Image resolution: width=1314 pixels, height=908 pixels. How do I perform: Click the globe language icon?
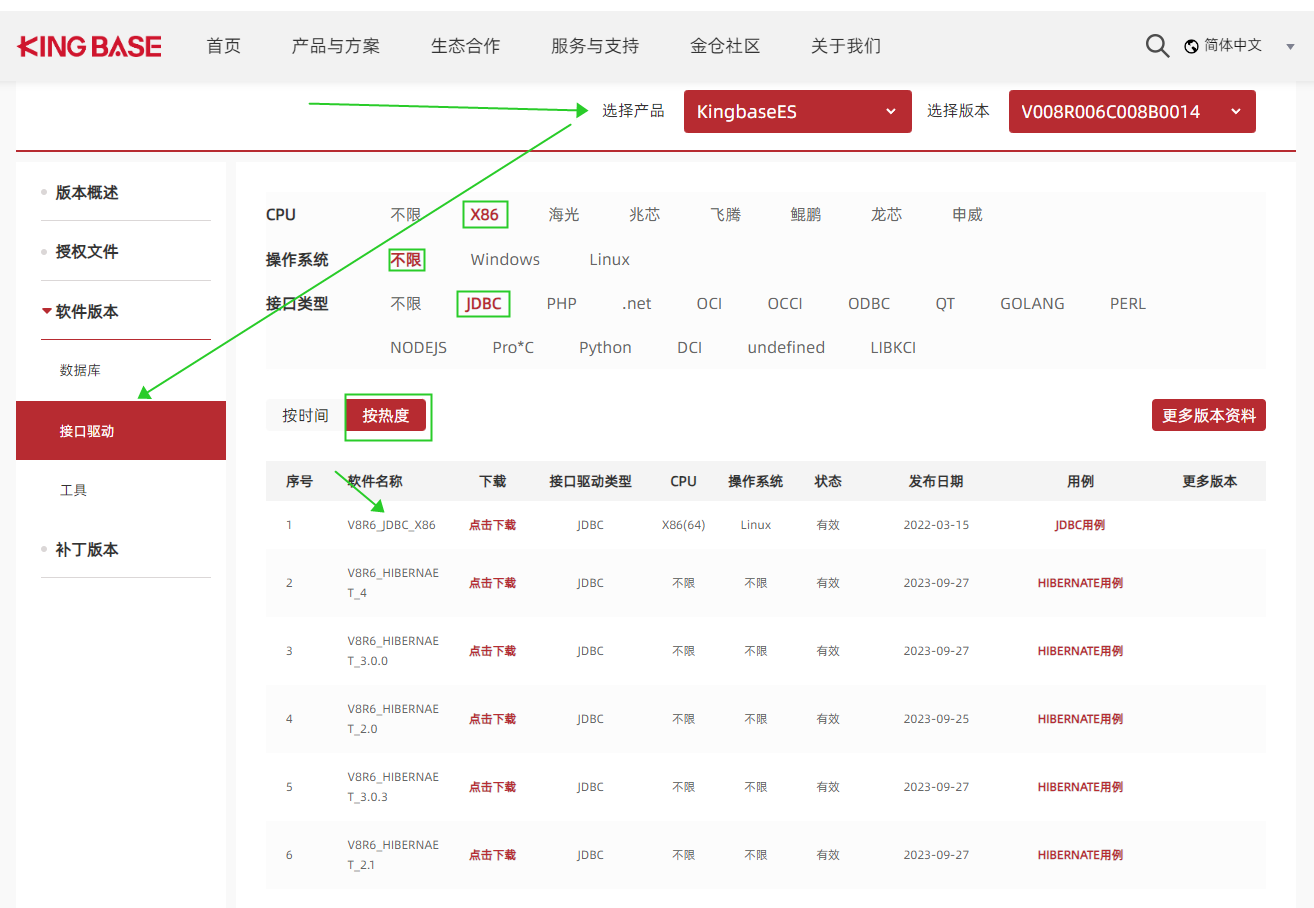coord(1191,46)
